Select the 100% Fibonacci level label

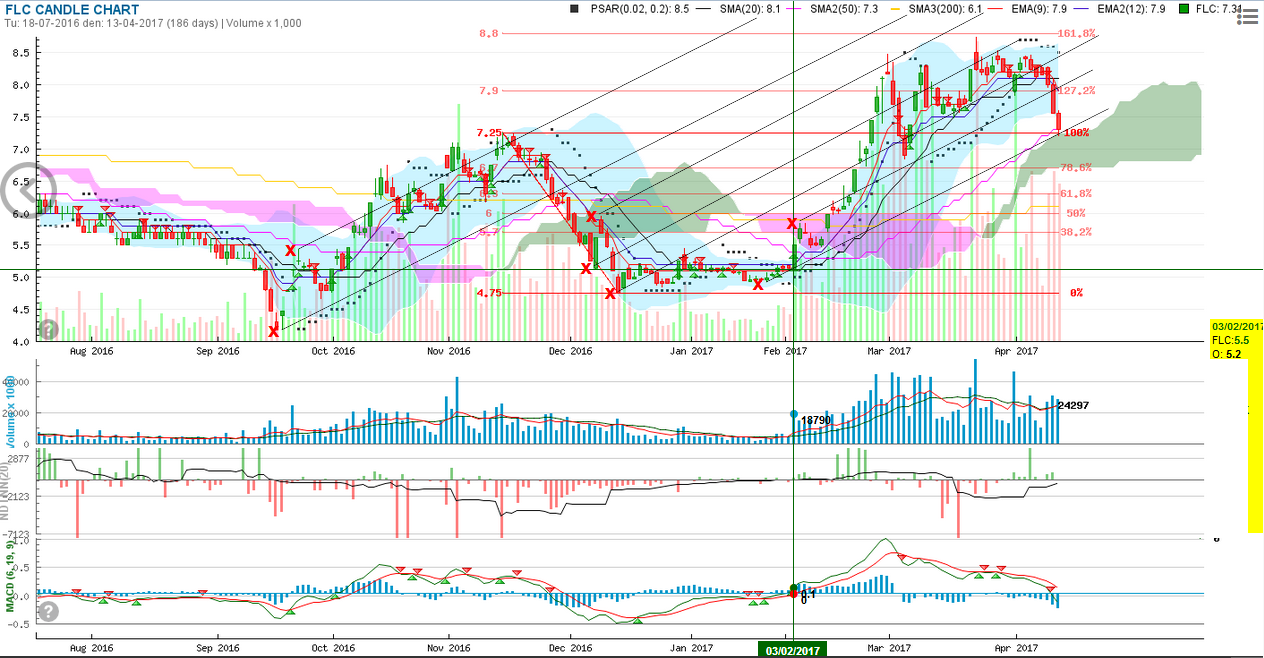[1076, 132]
